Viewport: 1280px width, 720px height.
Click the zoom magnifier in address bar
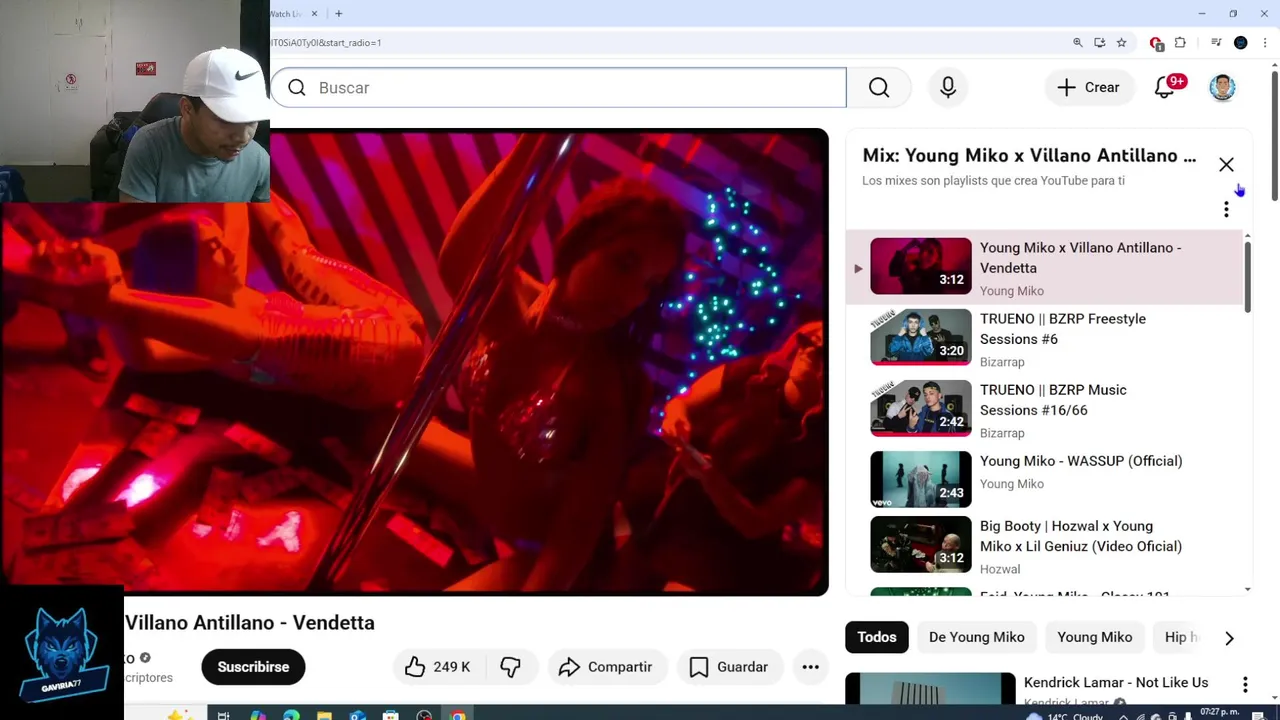coord(1077,43)
